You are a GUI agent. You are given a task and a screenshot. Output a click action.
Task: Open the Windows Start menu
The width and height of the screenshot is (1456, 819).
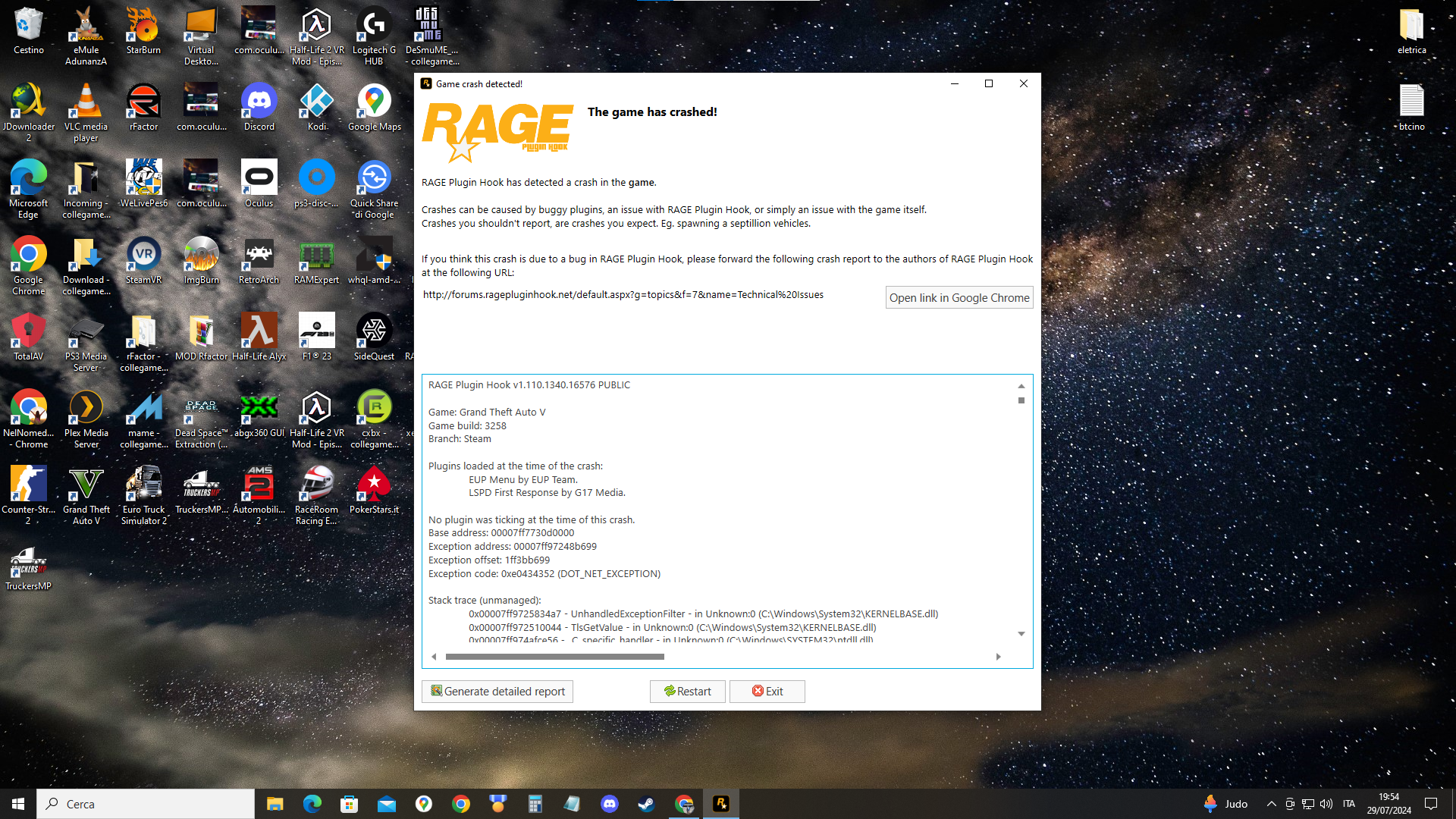coord(18,804)
